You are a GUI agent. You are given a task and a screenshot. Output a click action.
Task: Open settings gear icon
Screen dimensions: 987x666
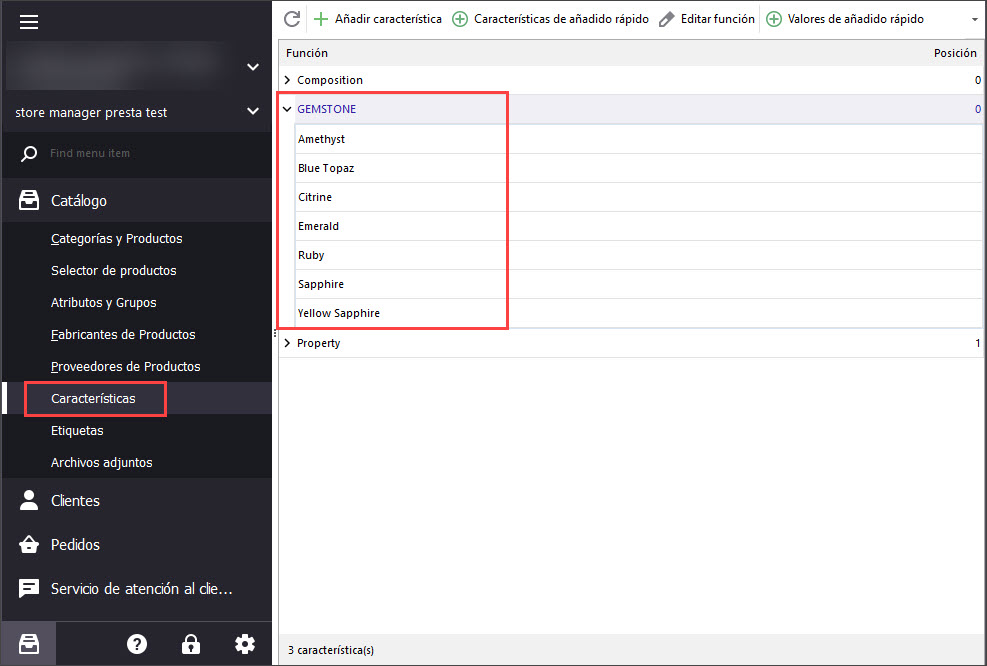[x=245, y=644]
